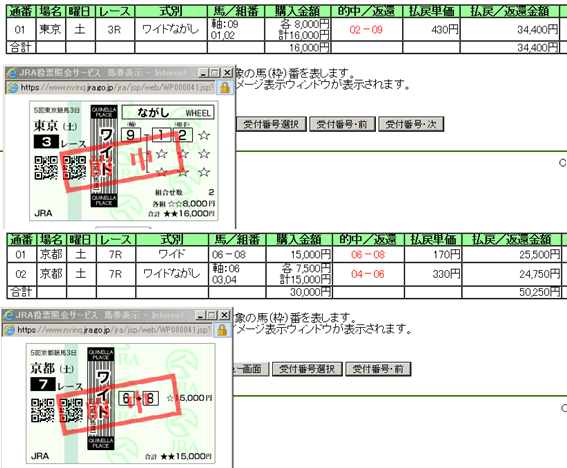567x468 pixels.
Task: Click Internet Explorer icon in lower popup title bar
Action: (9, 315)
